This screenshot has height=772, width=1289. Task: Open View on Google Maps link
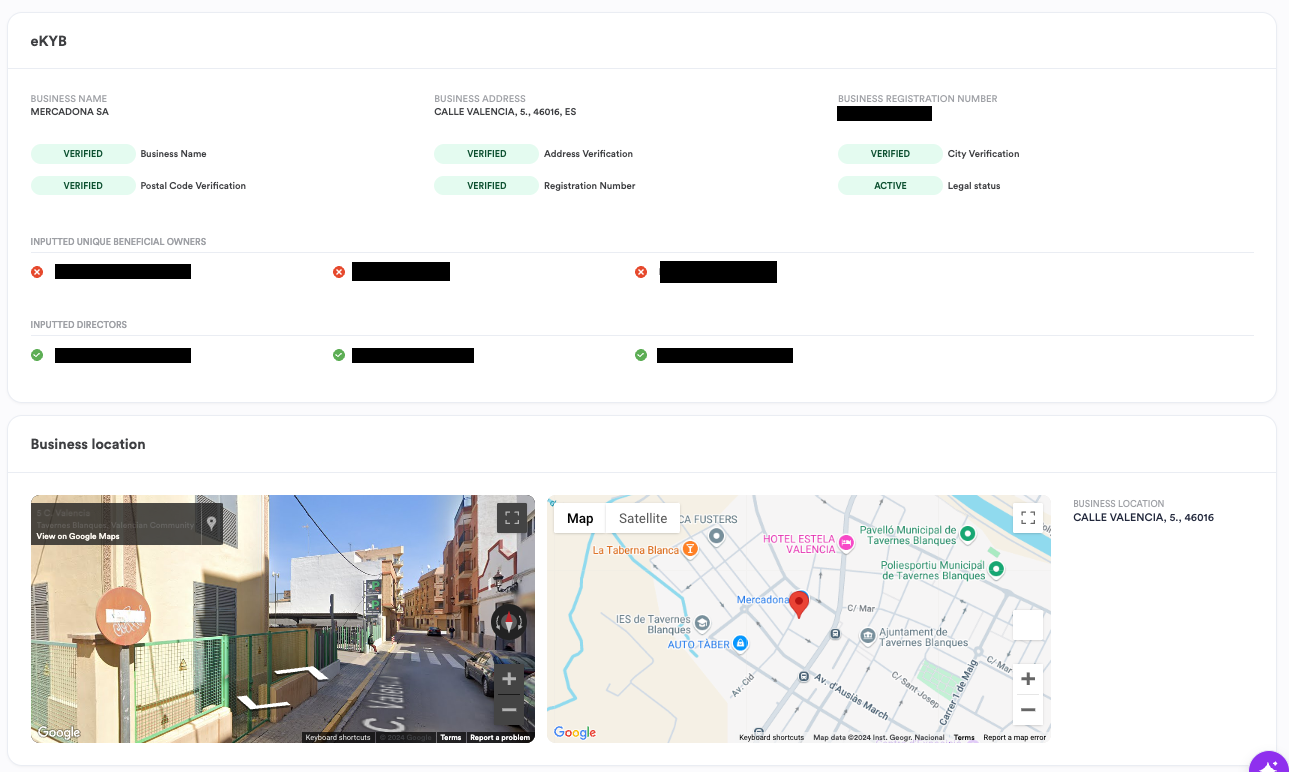tap(78, 537)
